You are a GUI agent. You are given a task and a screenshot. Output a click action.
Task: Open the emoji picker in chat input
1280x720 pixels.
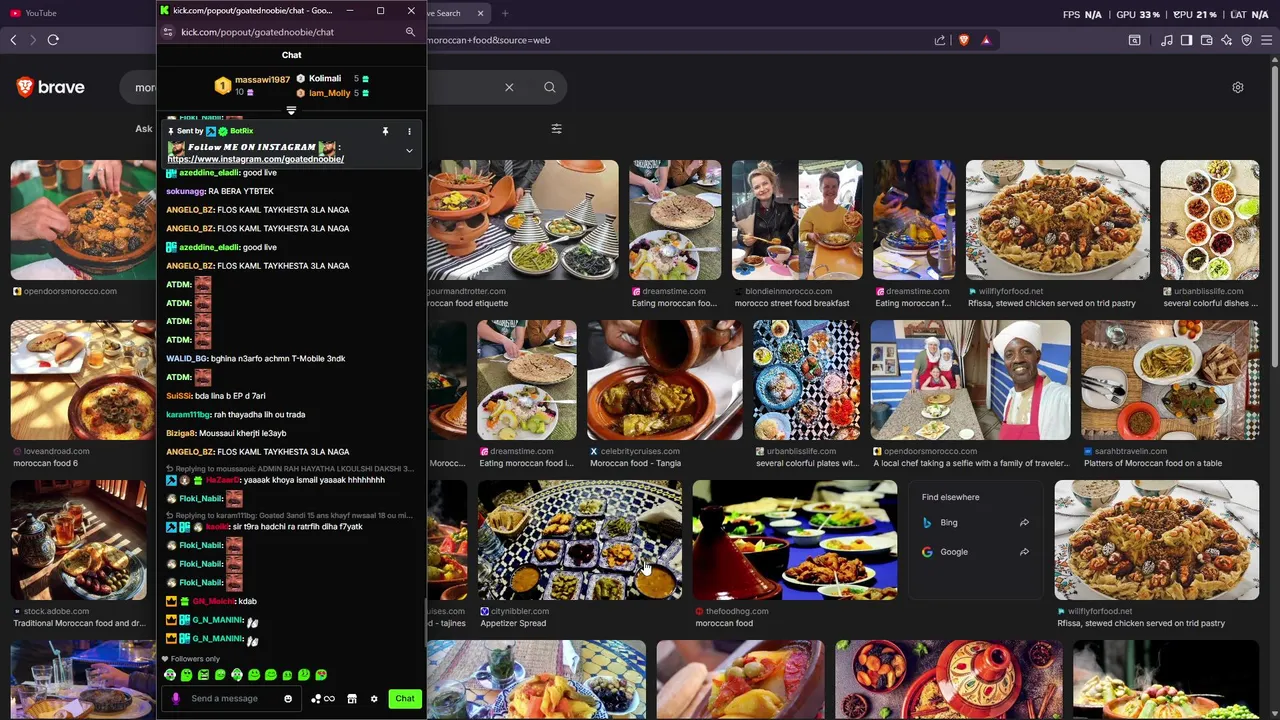click(x=288, y=699)
